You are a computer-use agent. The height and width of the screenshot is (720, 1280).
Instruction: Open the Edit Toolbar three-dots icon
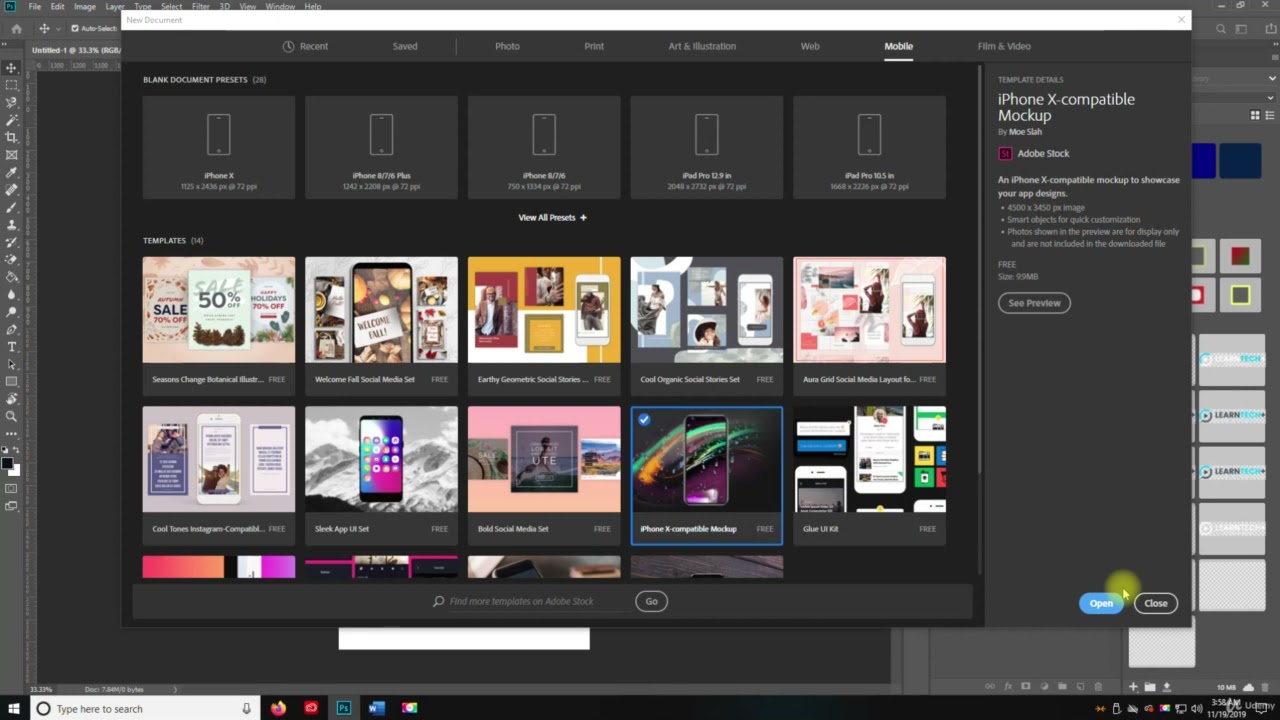click(x=12, y=433)
